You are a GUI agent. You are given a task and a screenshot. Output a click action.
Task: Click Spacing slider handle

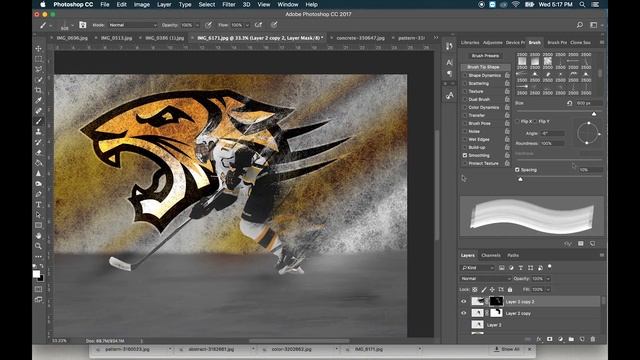pyautogui.click(x=520, y=179)
